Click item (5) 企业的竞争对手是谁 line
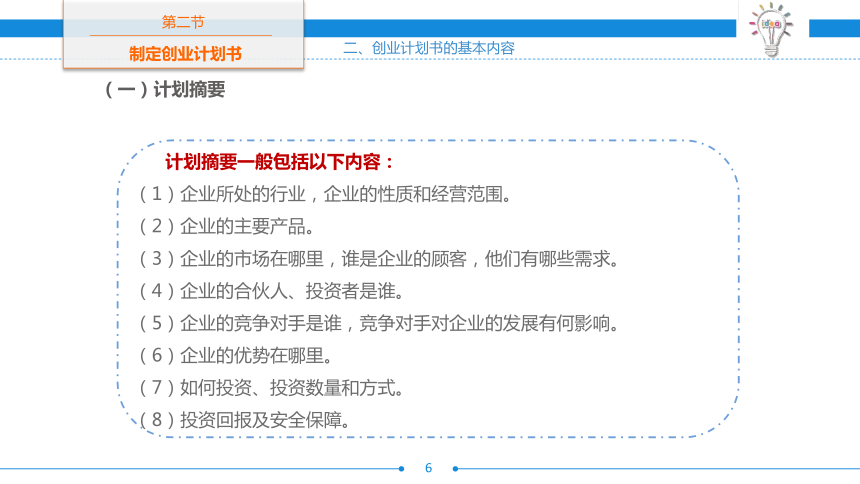Screen dimensions: 860x484 tap(379, 323)
